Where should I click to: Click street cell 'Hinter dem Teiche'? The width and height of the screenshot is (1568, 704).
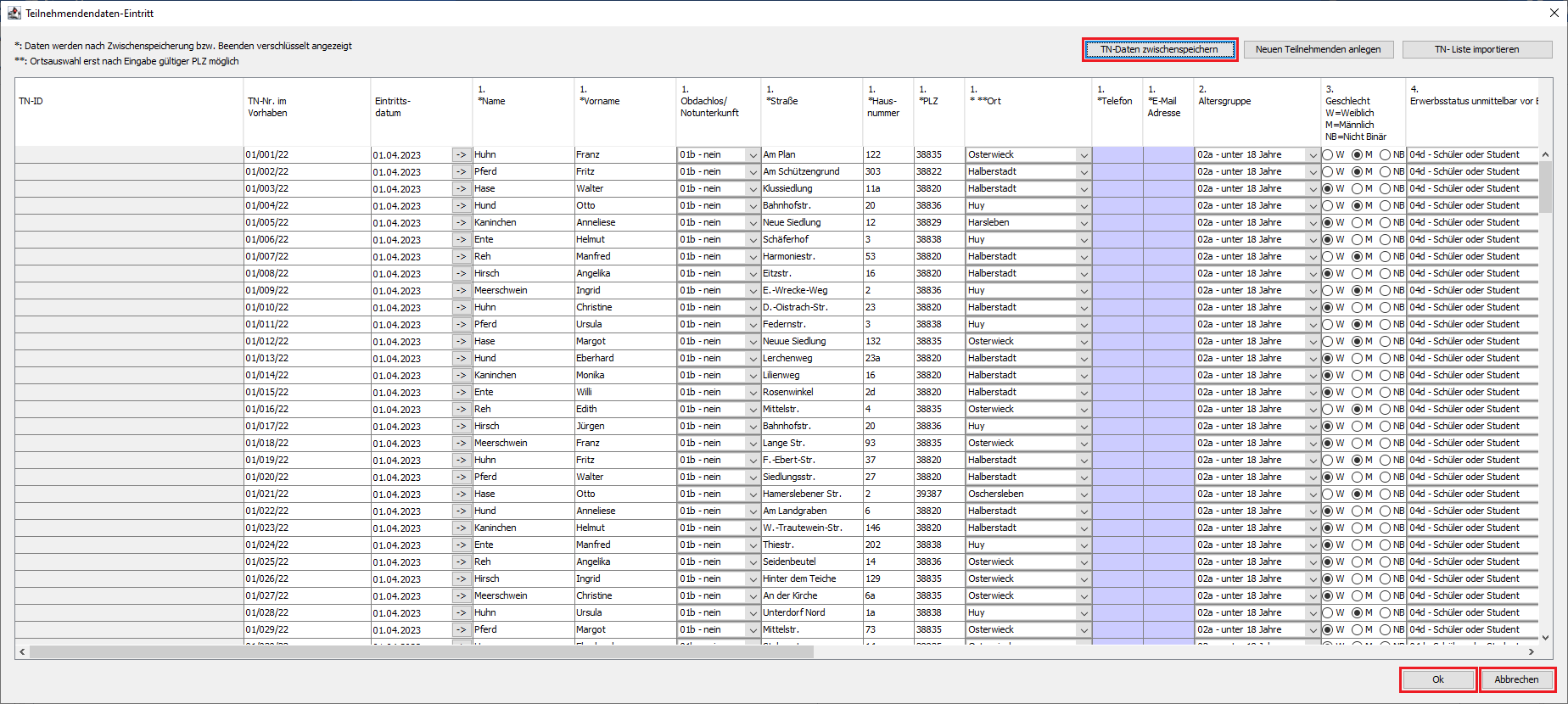point(812,578)
